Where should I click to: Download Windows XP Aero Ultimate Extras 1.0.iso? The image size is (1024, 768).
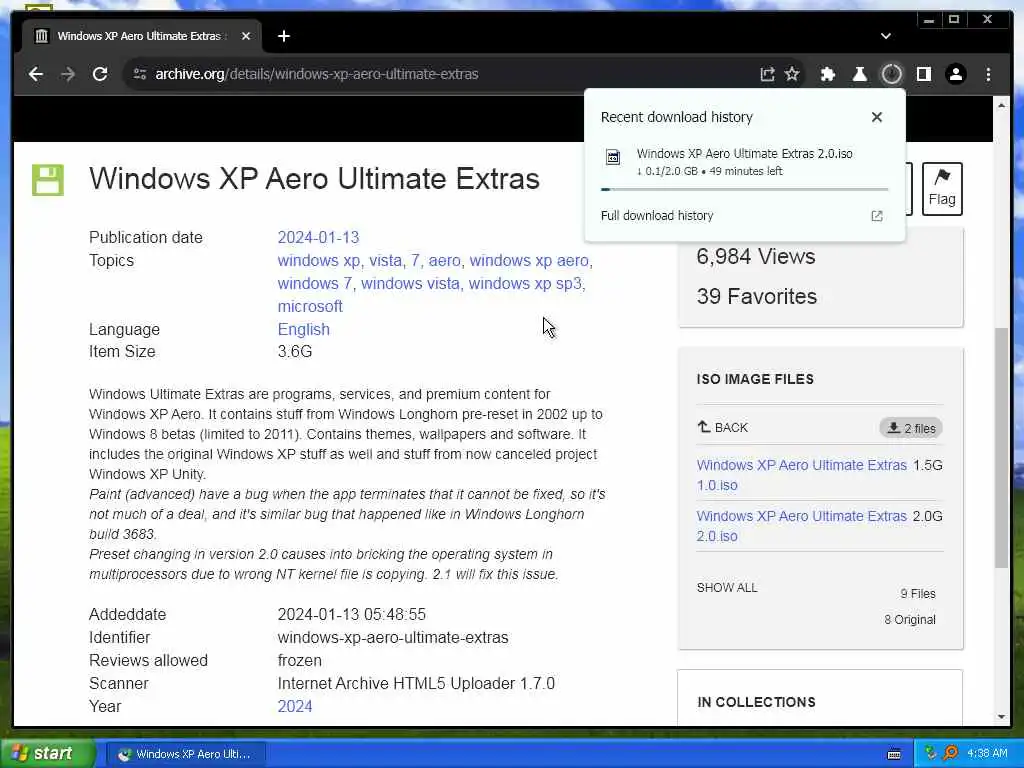tap(801, 475)
